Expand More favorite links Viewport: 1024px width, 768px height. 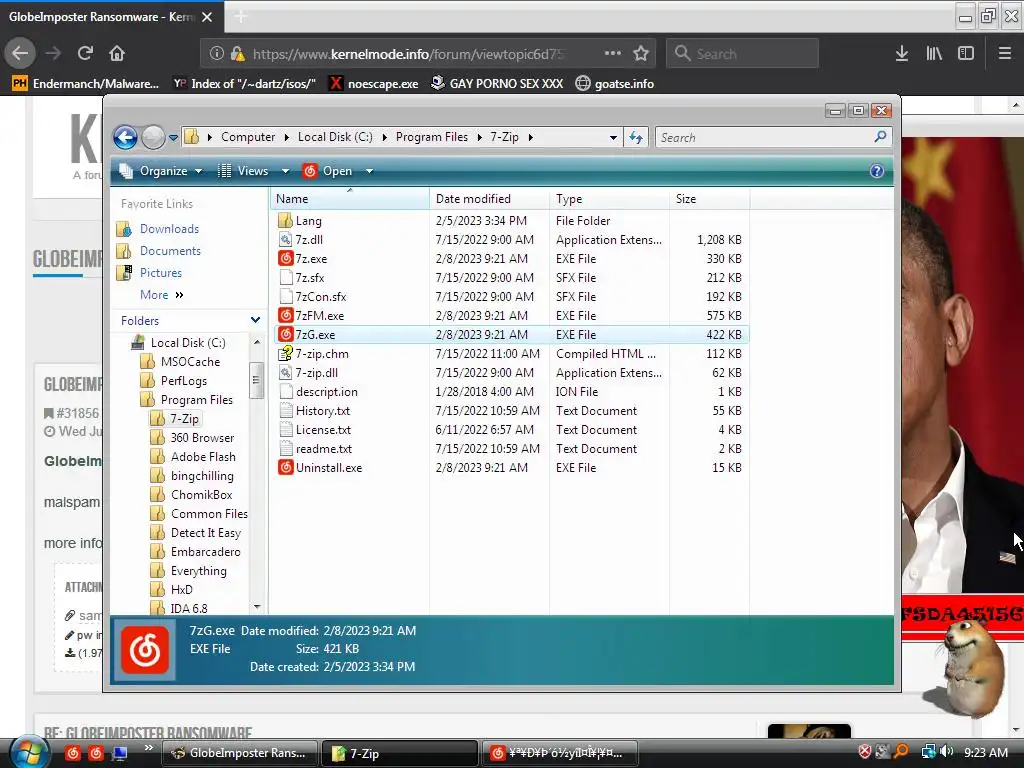tap(161, 295)
